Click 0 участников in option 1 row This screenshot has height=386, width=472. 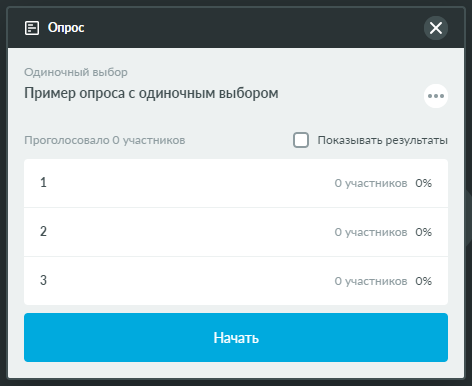tap(371, 183)
